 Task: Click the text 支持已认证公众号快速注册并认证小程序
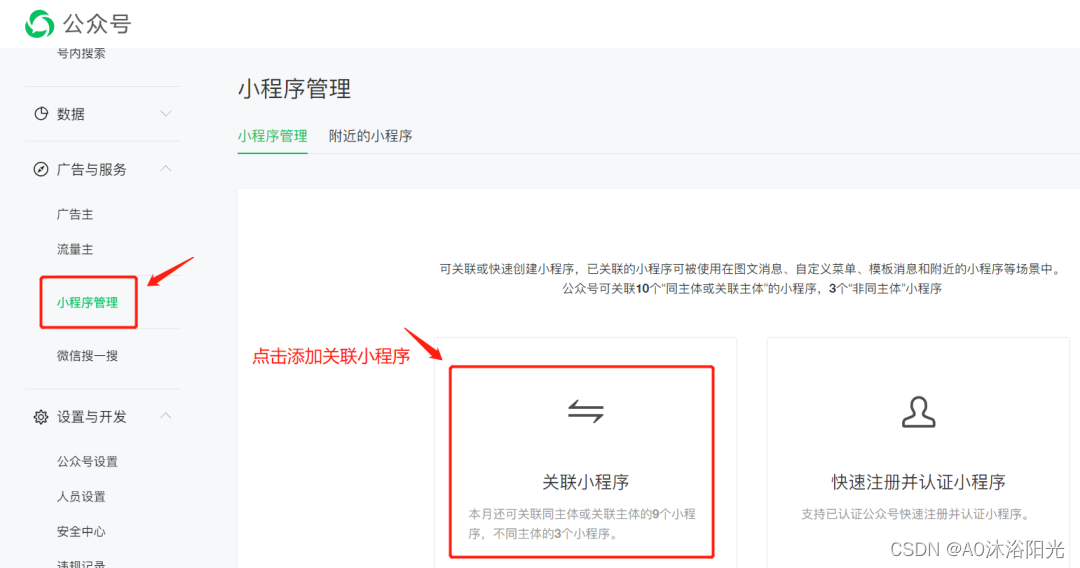(917, 514)
